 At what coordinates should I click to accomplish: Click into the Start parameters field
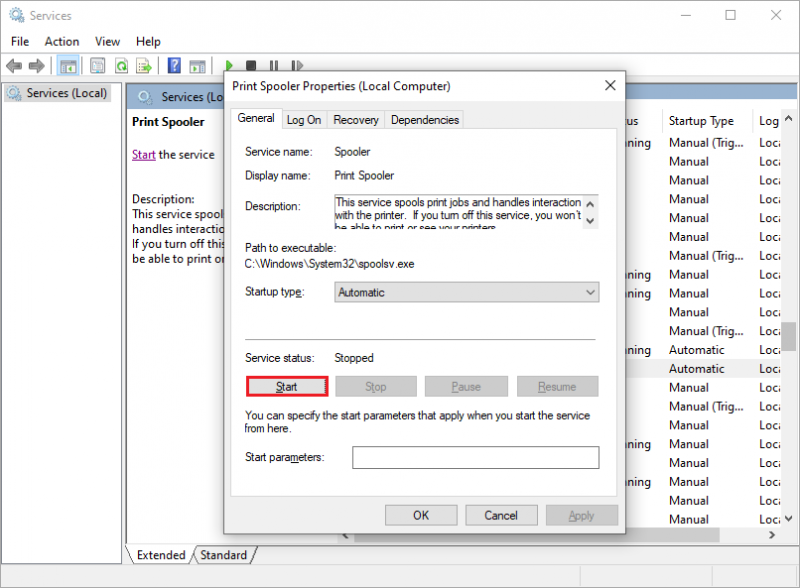476,457
